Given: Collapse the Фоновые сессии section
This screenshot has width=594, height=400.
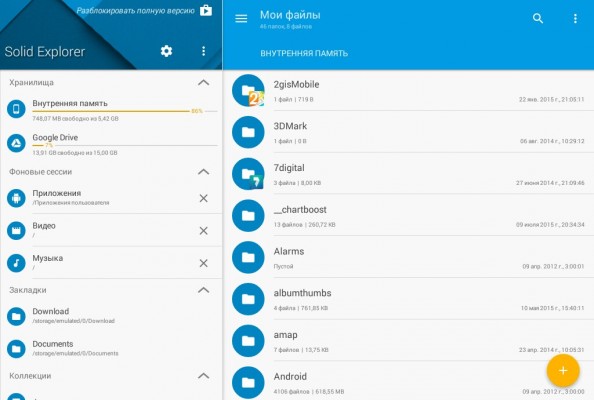Looking at the screenshot, I should [x=203, y=172].
